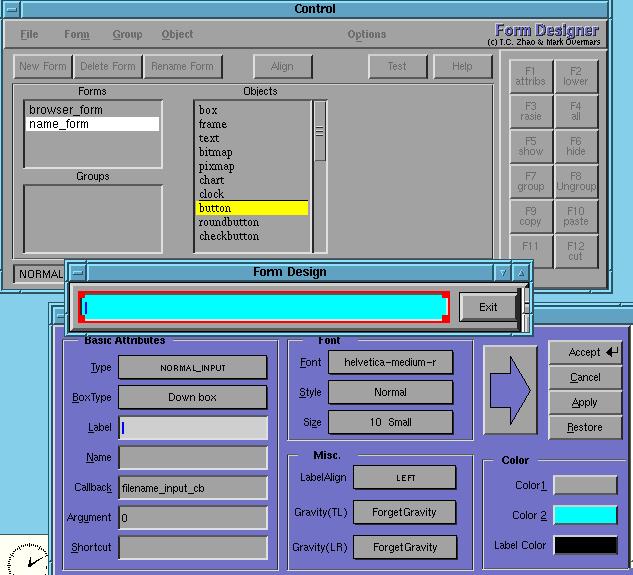The height and width of the screenshot is (575, 633).
Task: Open the Object menu
Action: [x=177, y=34]
